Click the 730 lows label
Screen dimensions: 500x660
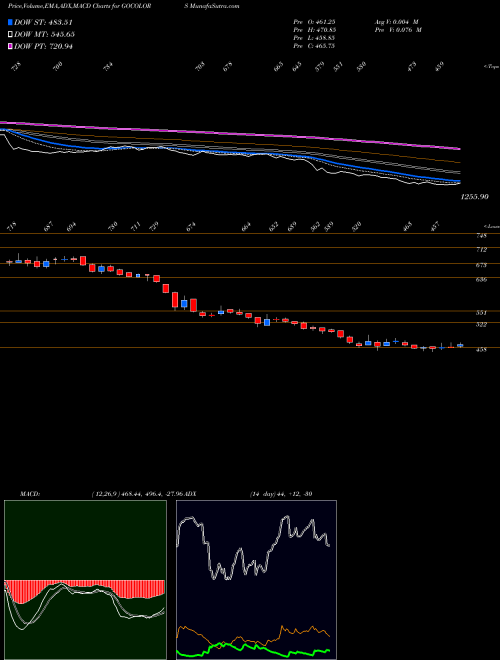(x=113, y=226)
